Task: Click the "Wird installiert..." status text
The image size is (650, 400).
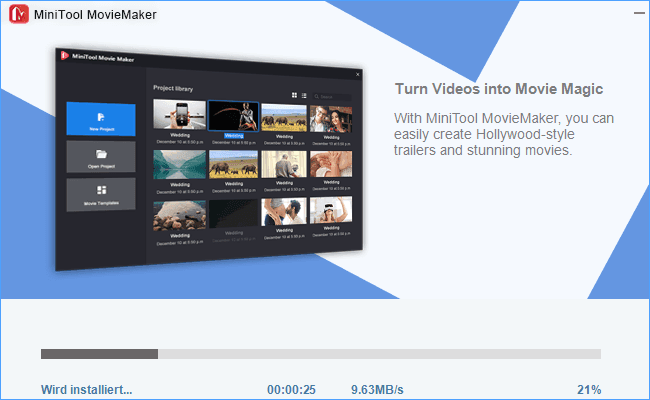Action: [x=86, y=389]
